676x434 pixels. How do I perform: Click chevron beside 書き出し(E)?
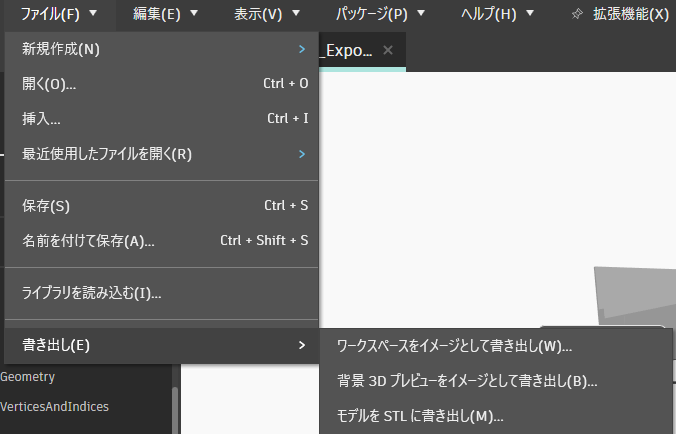[x=302, y=345]
